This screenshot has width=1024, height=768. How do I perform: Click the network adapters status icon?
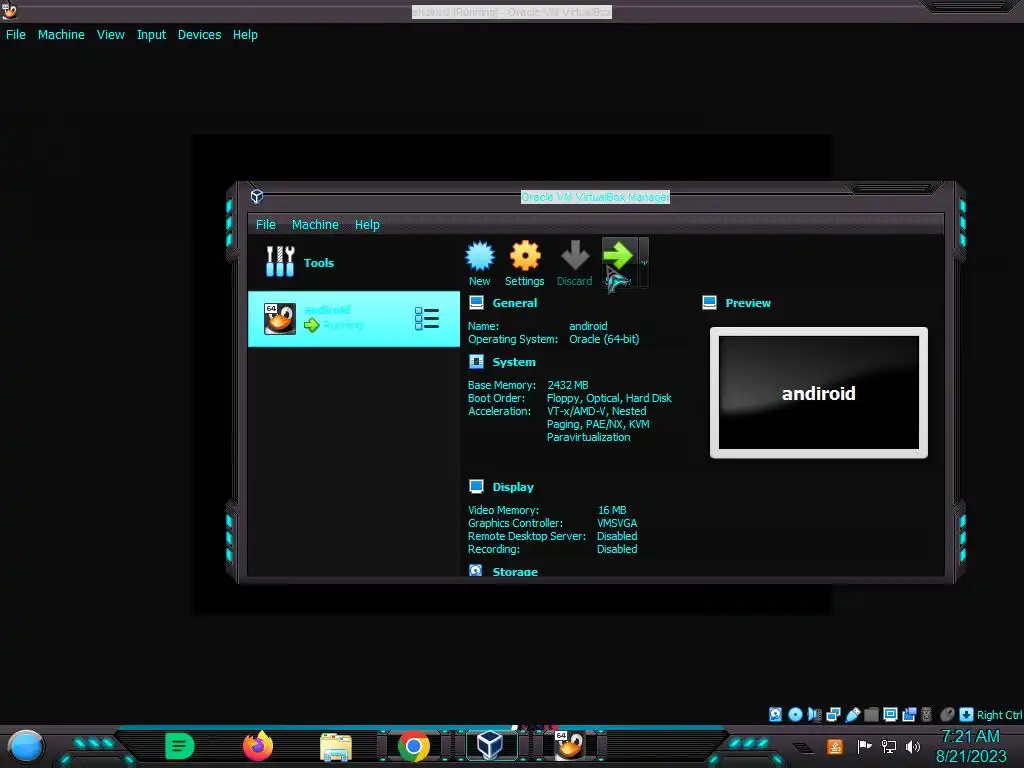pyautogui.click(x=833, y=714)
